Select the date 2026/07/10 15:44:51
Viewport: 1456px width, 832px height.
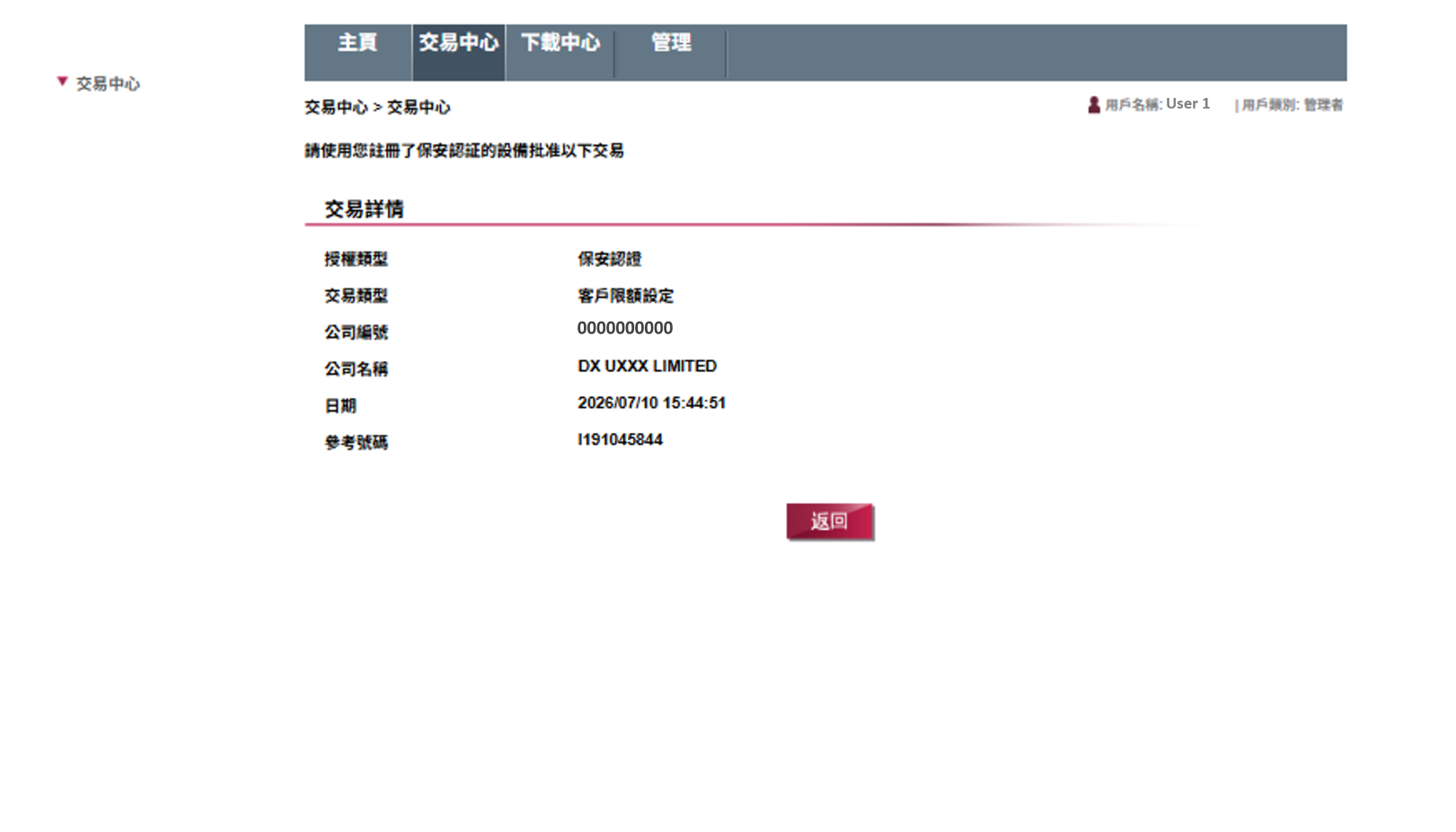coord(653,403)
